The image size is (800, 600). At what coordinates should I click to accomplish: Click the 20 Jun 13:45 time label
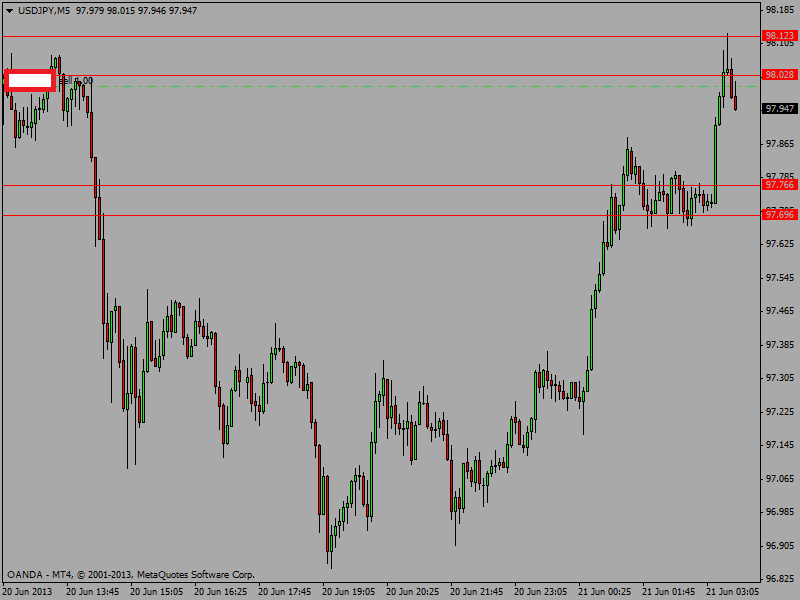(92, 592)
